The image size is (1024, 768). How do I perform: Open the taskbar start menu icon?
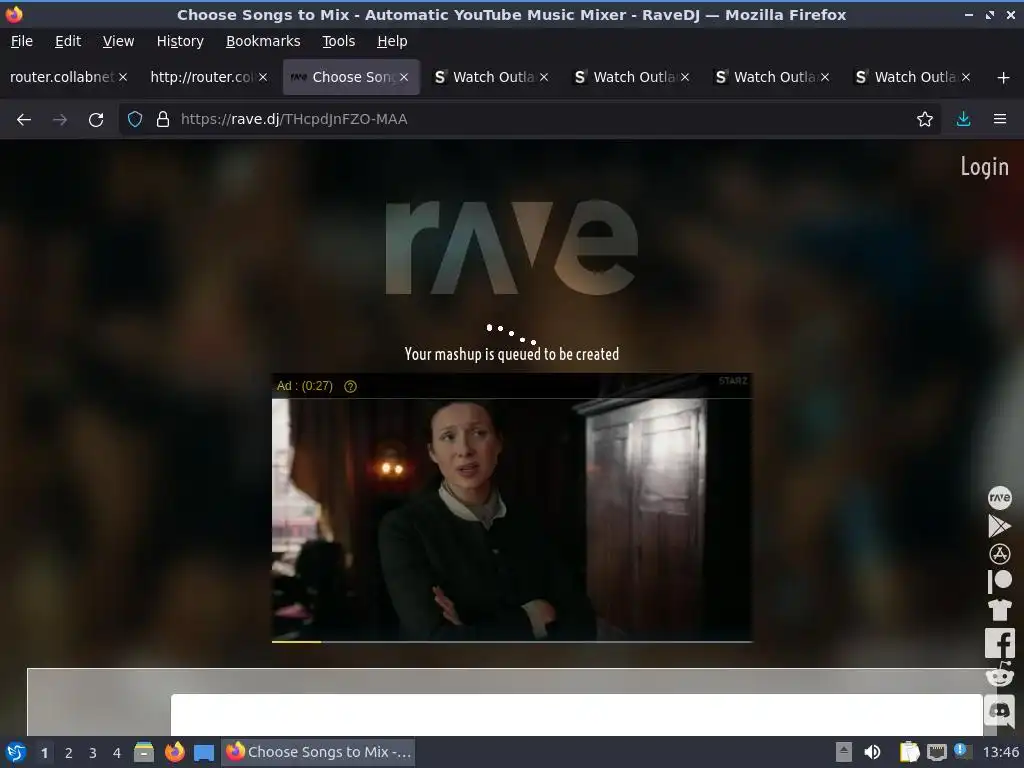[x=16, y=752]
